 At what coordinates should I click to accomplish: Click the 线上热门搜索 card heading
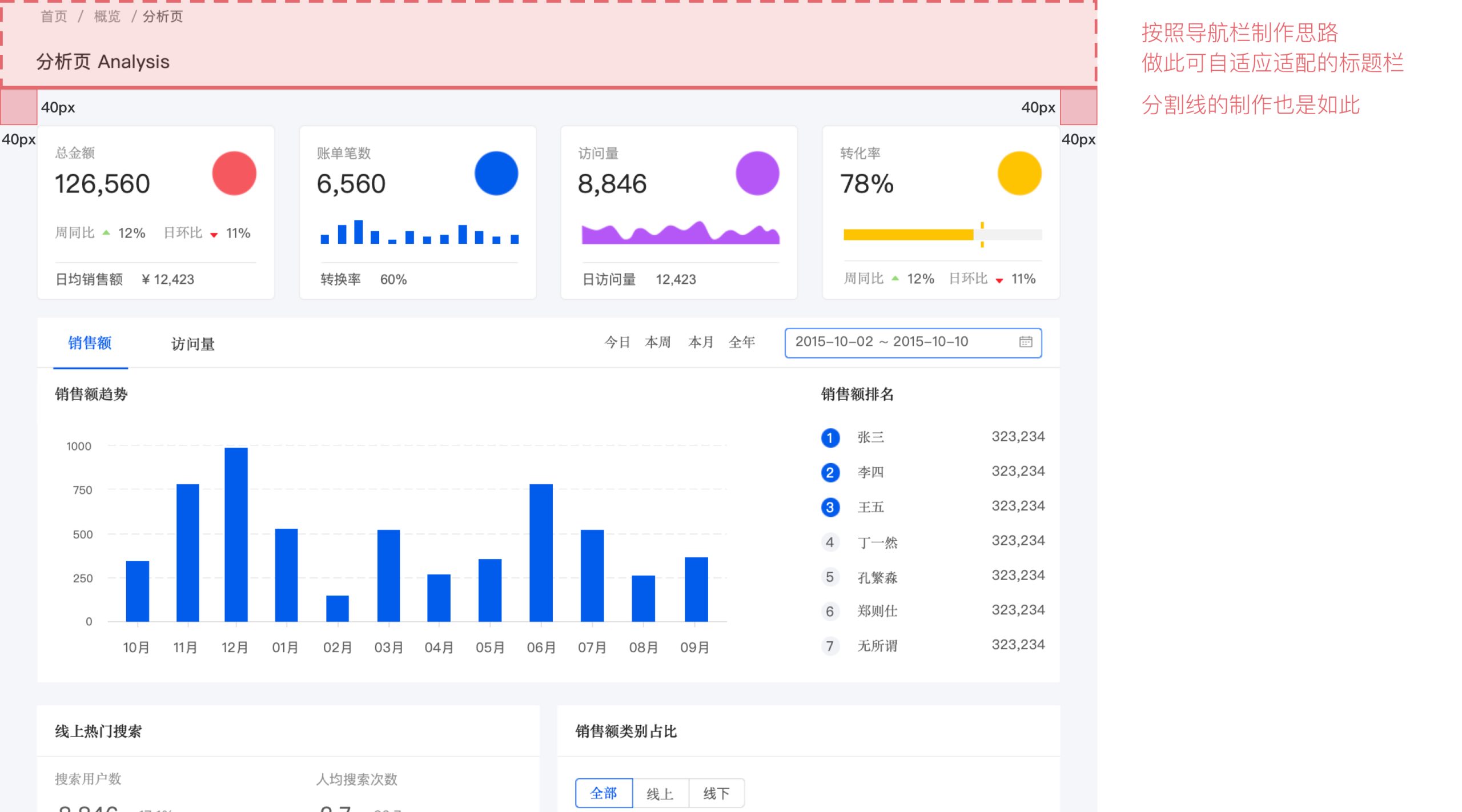point(98,731)
